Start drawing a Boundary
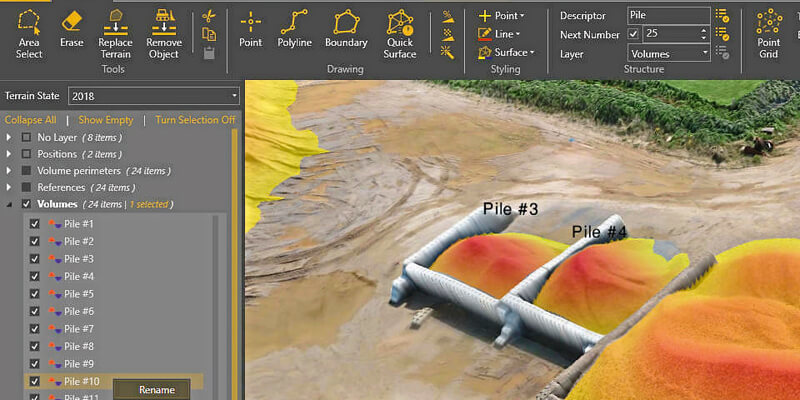The width and height of the screenshot is (800, 400). pyautogui.click(x=346, y=29)
